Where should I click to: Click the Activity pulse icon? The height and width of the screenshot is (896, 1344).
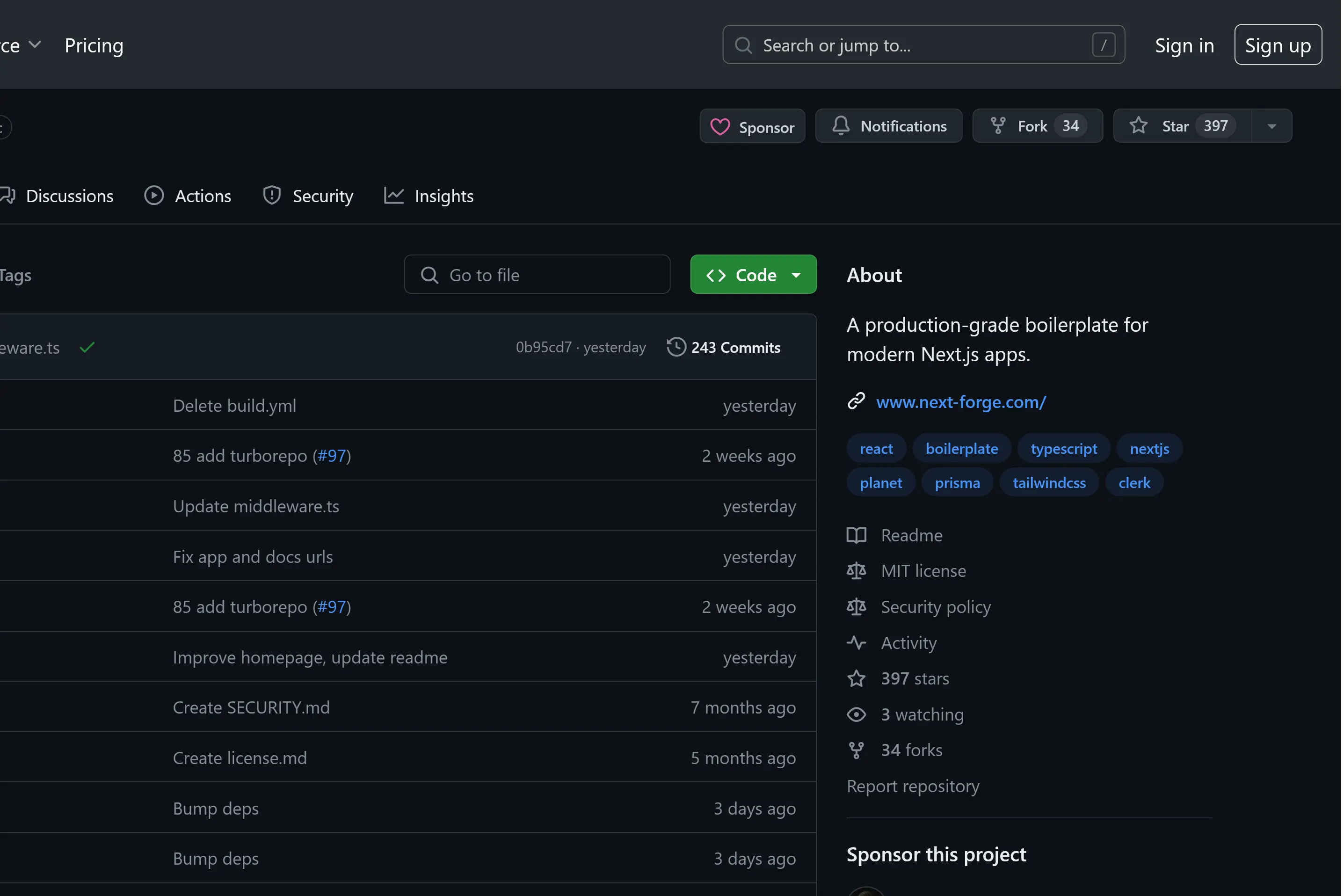click(x=856, y=643)
